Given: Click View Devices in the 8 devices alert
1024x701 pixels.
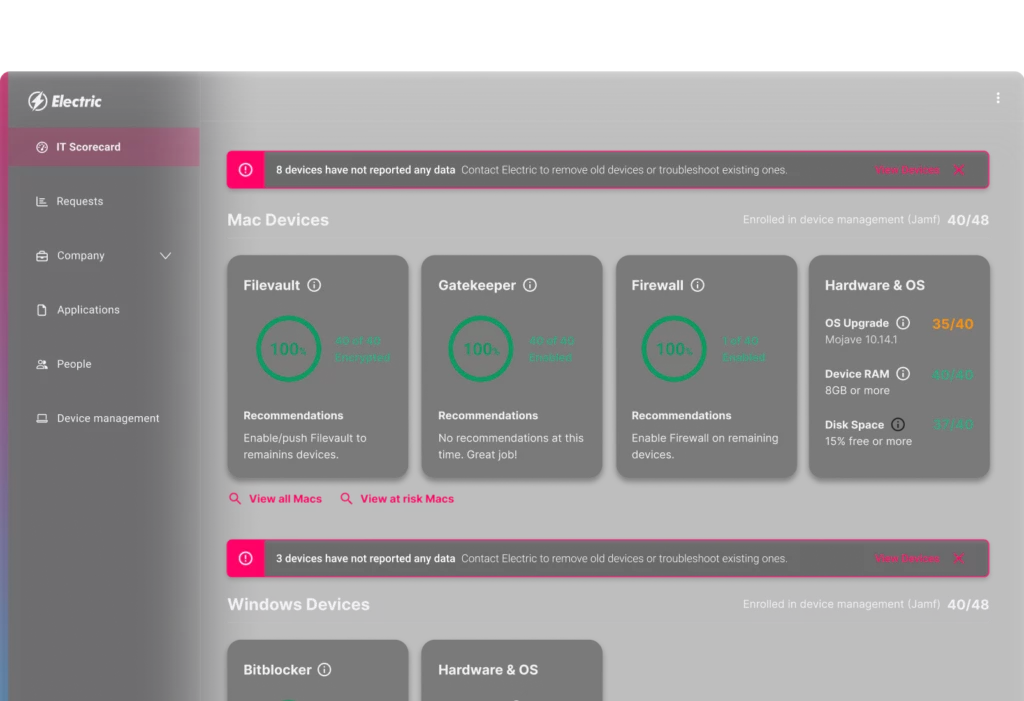Looking at the screenshot, I should [x=906, y=170].
